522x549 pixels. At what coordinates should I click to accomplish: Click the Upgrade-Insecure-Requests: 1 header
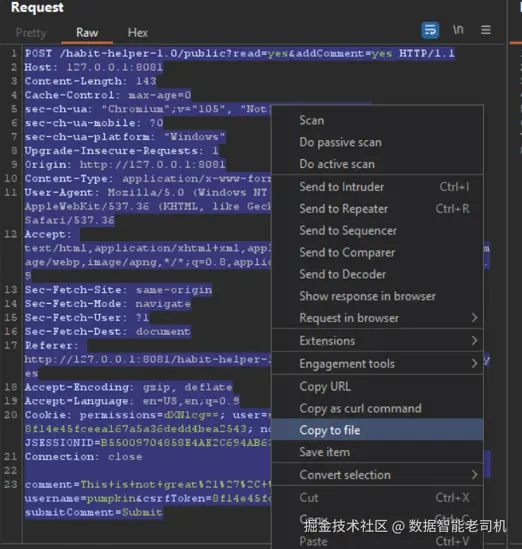click(x=121, y=151)
